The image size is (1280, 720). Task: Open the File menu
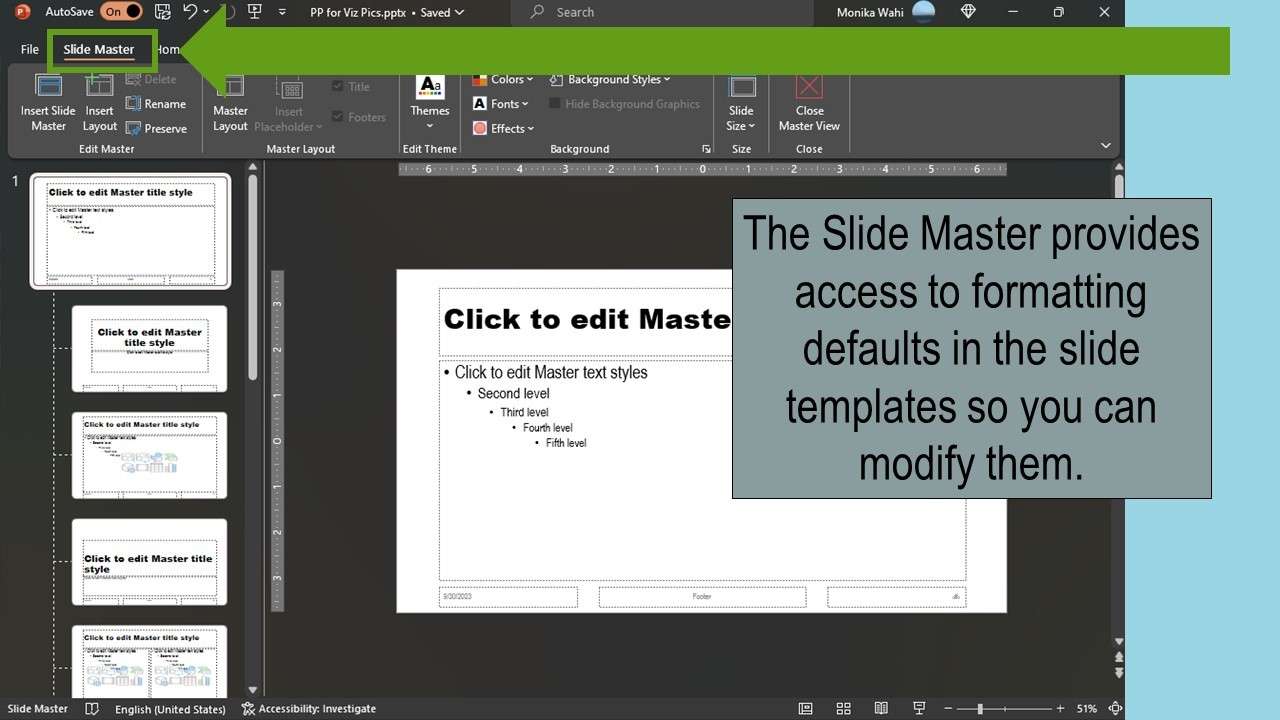[x=27, y=48]
